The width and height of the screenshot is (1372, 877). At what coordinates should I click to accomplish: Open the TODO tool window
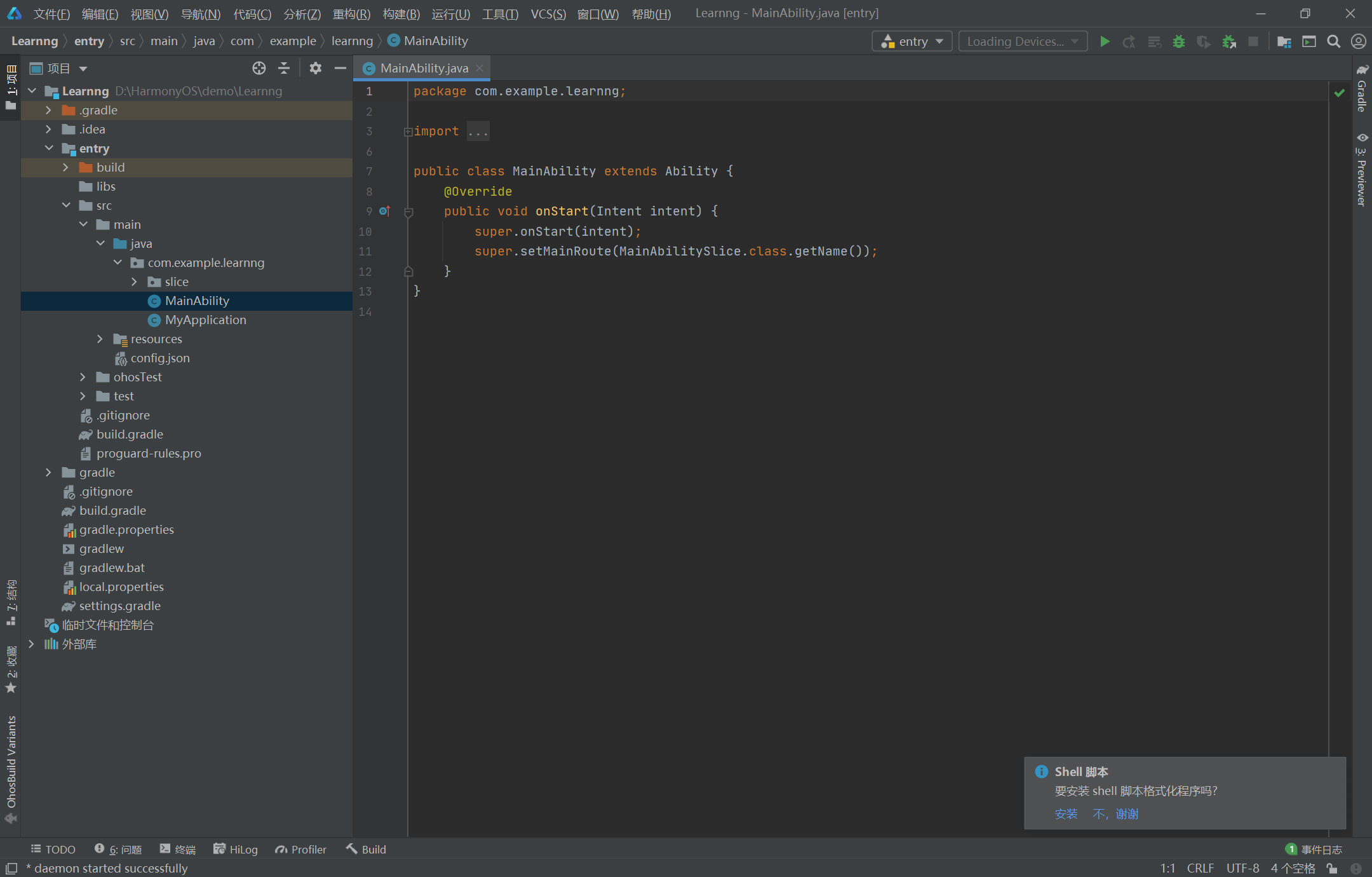click(53, 849)
